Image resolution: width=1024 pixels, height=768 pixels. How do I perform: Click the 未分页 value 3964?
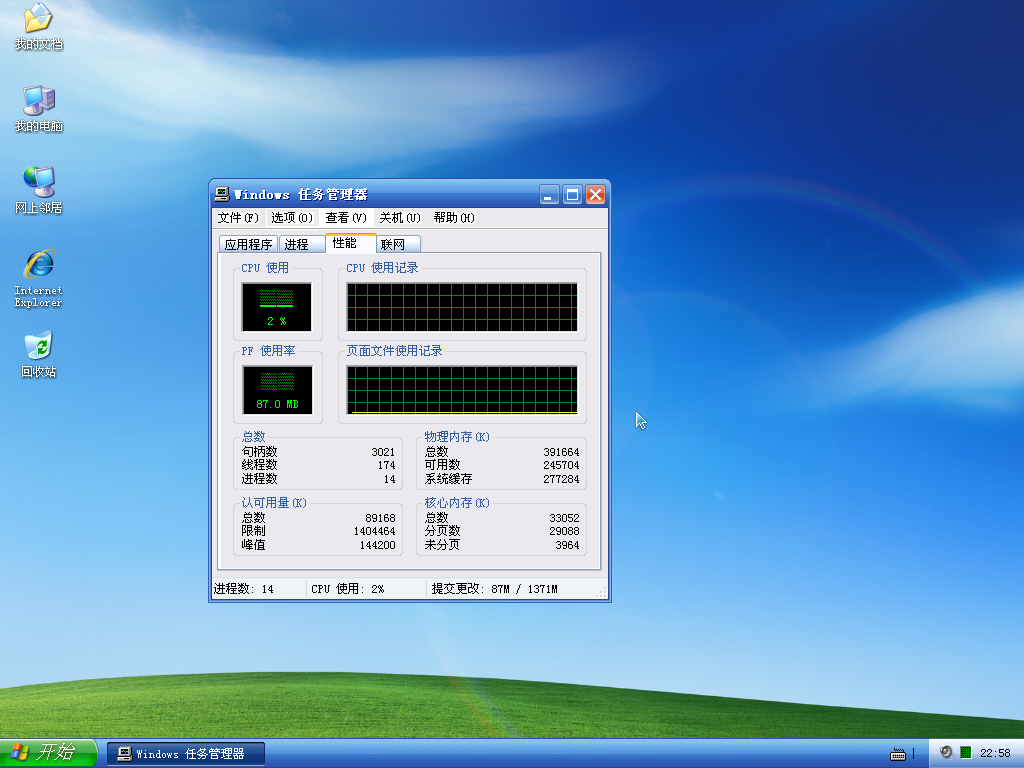[x=568, y=545]
